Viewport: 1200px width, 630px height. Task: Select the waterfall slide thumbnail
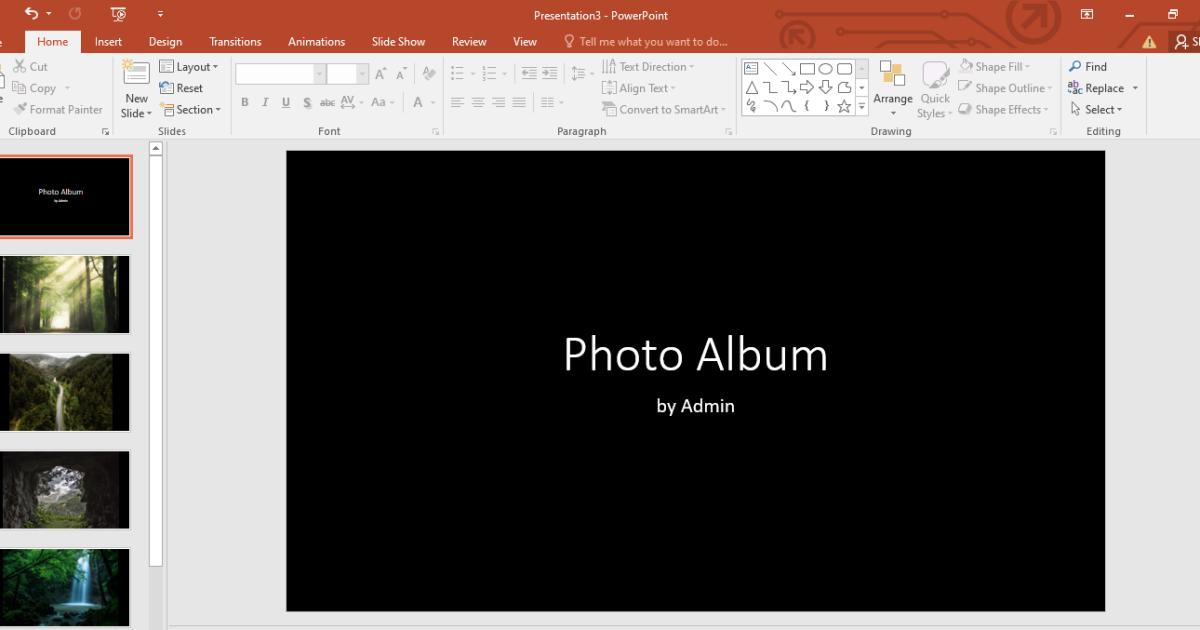65,588
